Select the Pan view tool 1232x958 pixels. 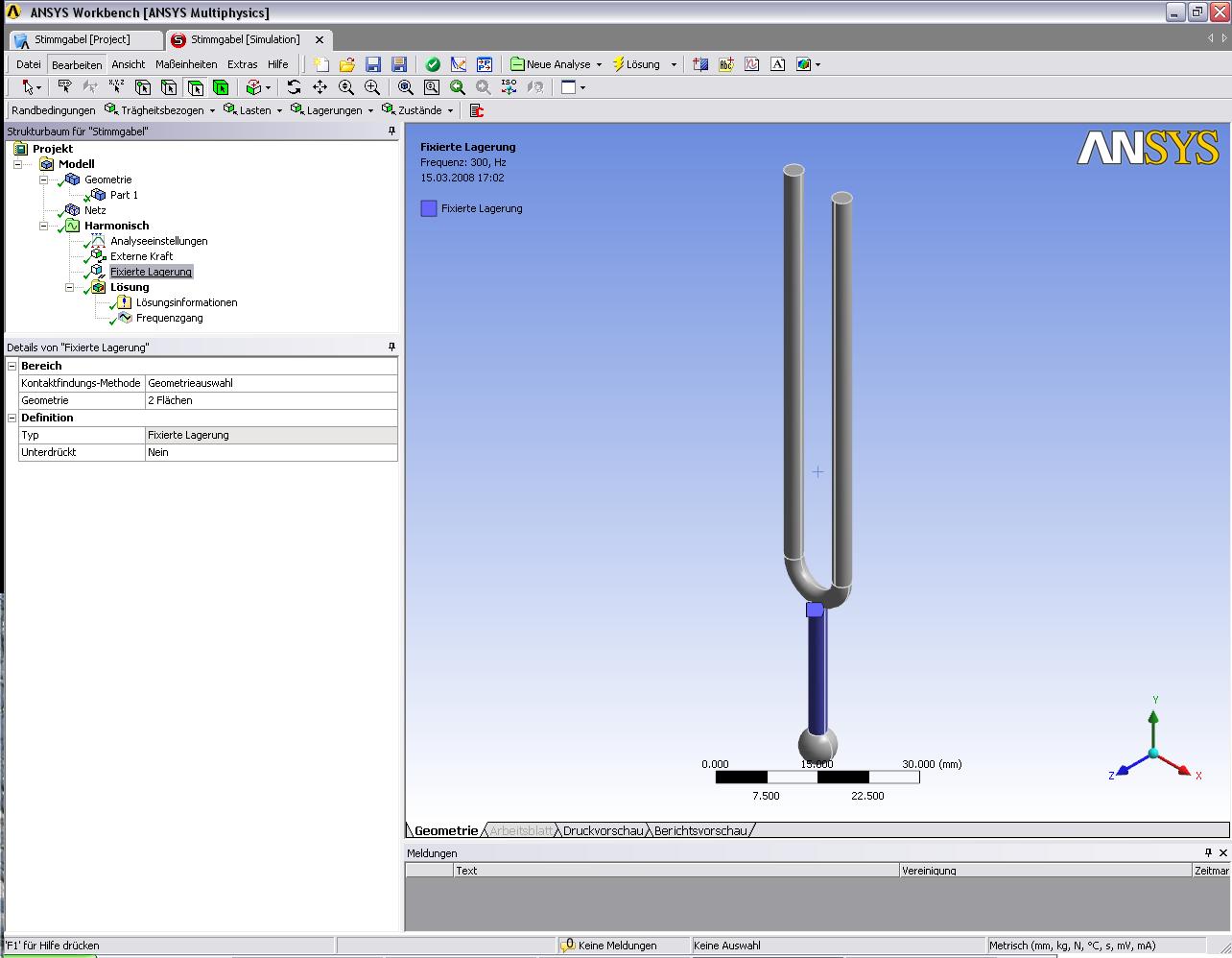click(x=320, y=87)
